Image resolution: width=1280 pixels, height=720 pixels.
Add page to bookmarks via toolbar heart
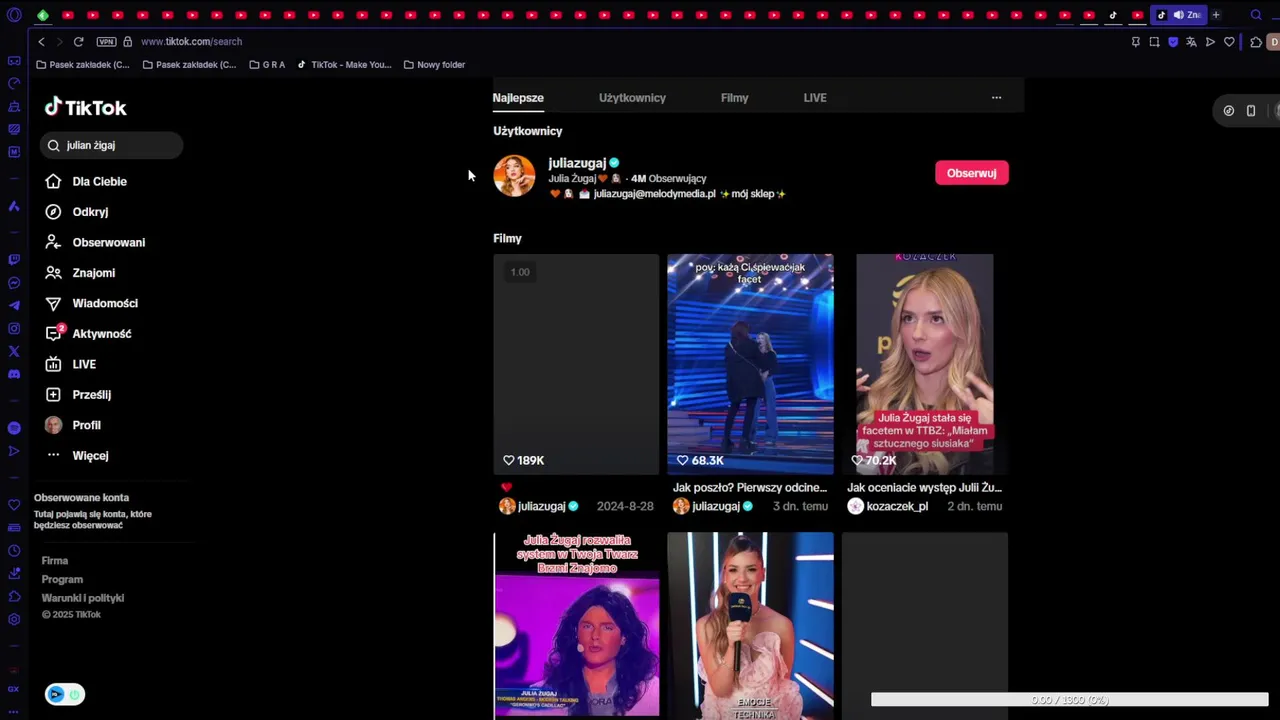coord(1229,42)
